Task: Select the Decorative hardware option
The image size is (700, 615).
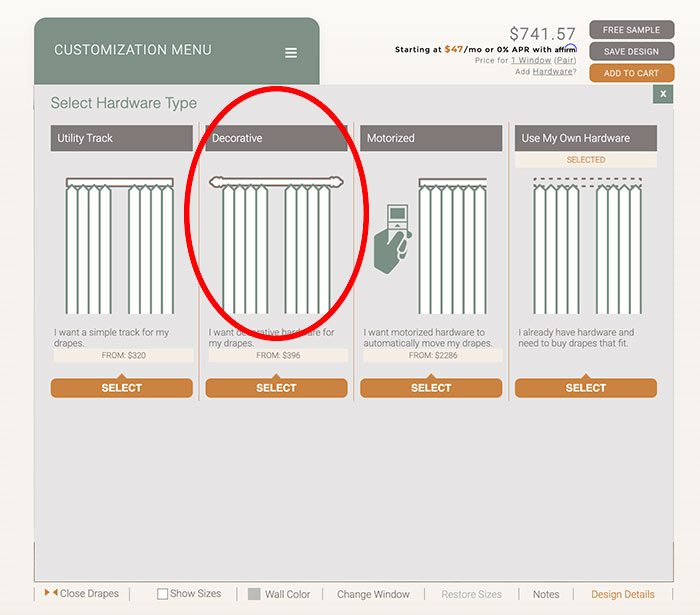Action: 276,388
